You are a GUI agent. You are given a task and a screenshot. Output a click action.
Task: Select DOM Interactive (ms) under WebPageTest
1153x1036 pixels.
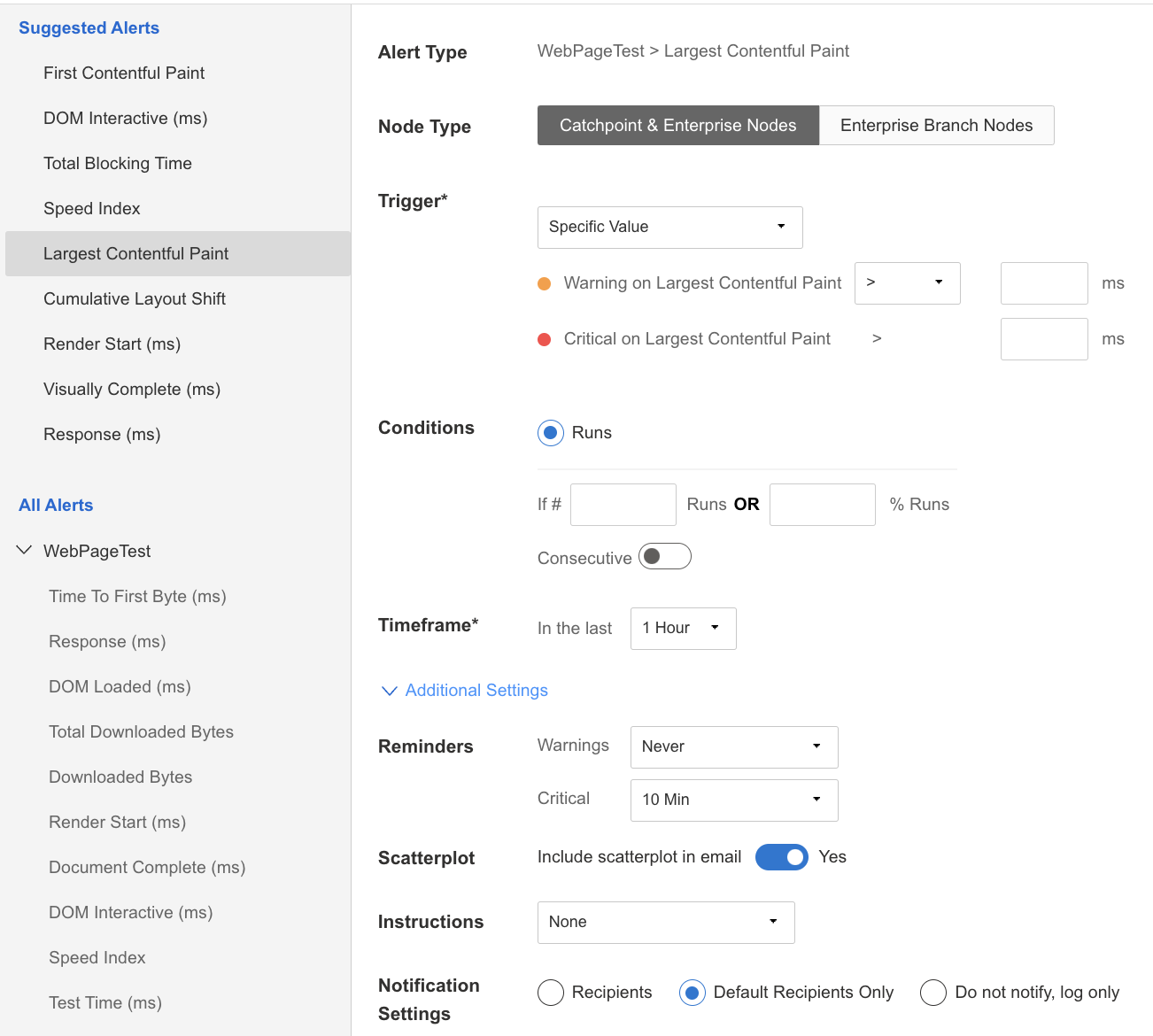pos(131,913)
